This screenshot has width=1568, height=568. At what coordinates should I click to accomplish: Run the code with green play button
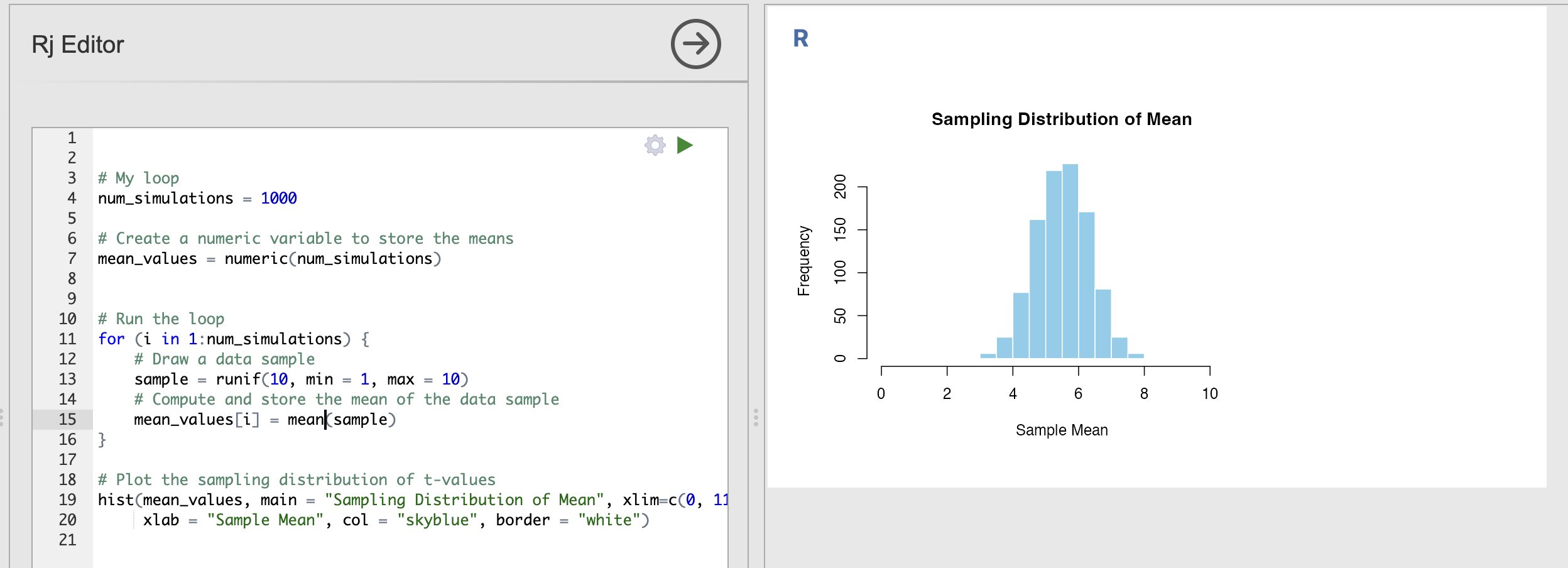pos(685,145)
